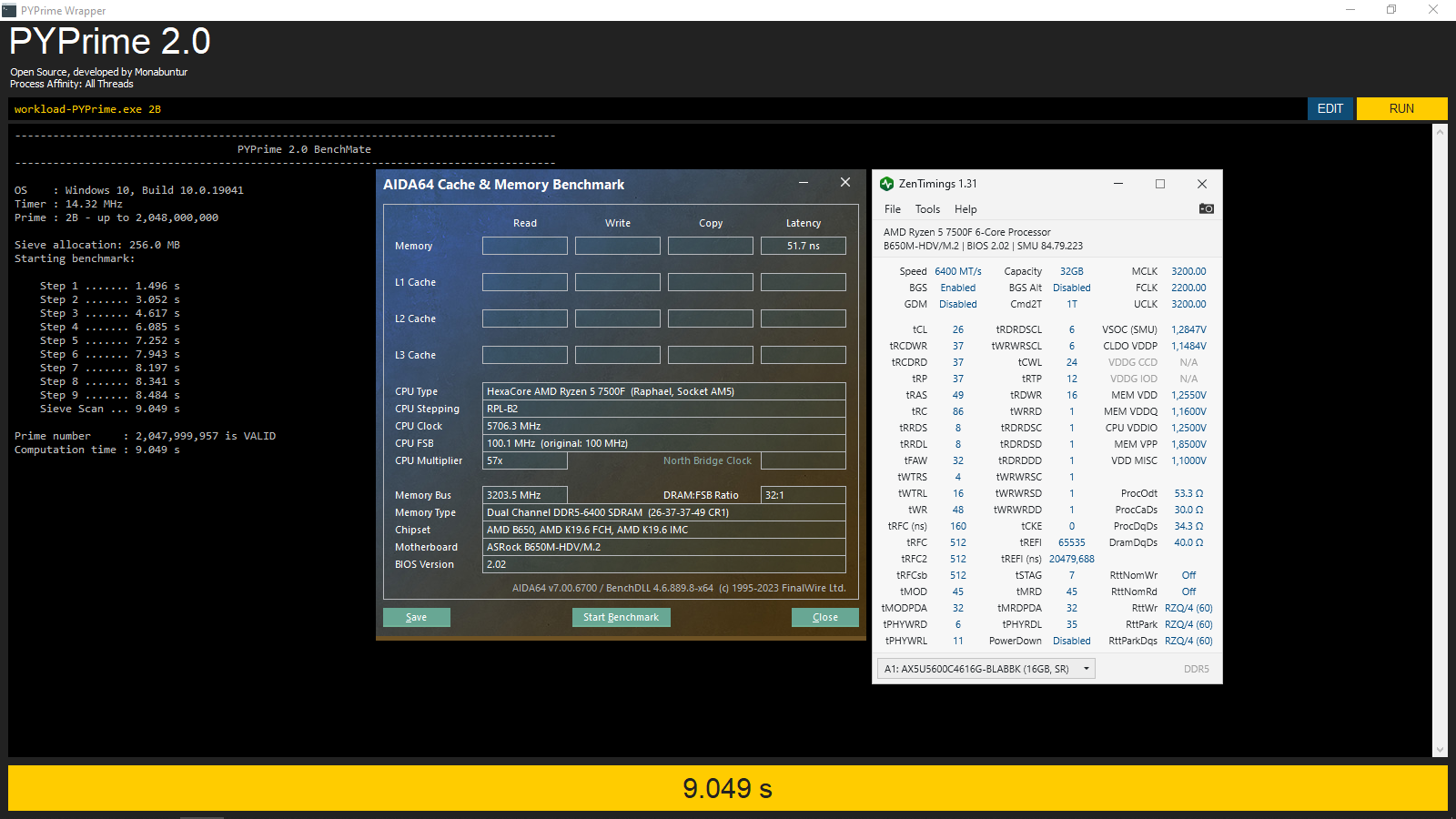The width and height of the screenshot is (1456, 819).
Task: Click the 'Process Affinity: All Threads' text
Action: (72, 84)
